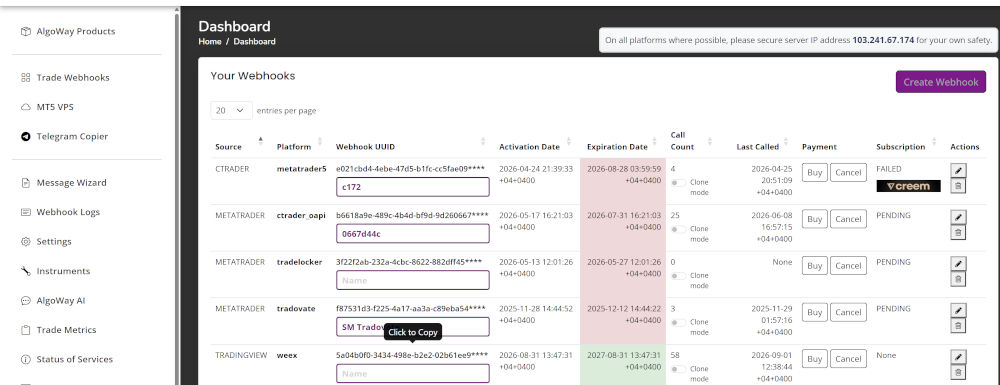Viewport: 1000px width, 385px height.
Task: Open the entries per page dropdown
Action: tap(231, 110)
